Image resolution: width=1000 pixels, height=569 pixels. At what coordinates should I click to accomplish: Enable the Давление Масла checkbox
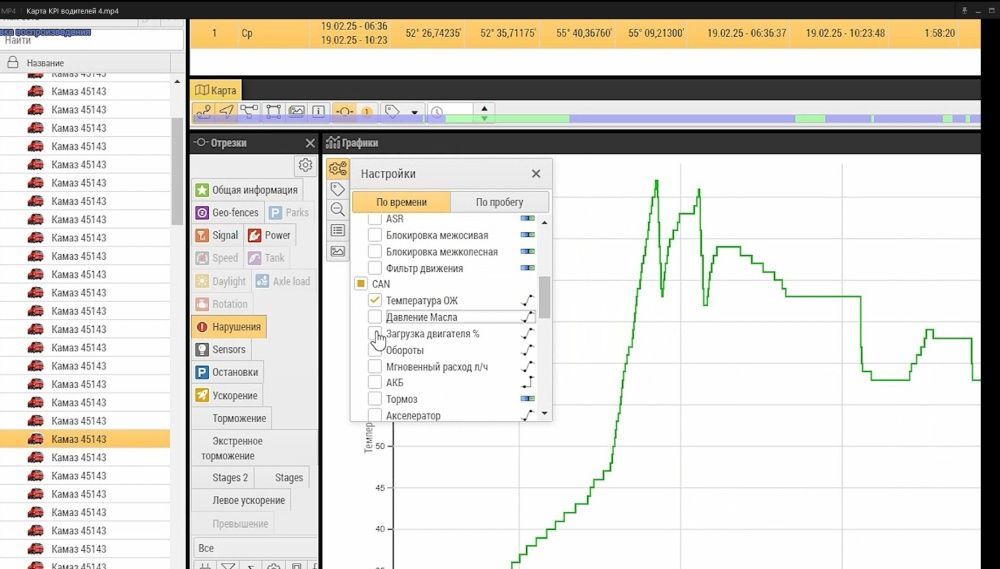tap(375, 317)
